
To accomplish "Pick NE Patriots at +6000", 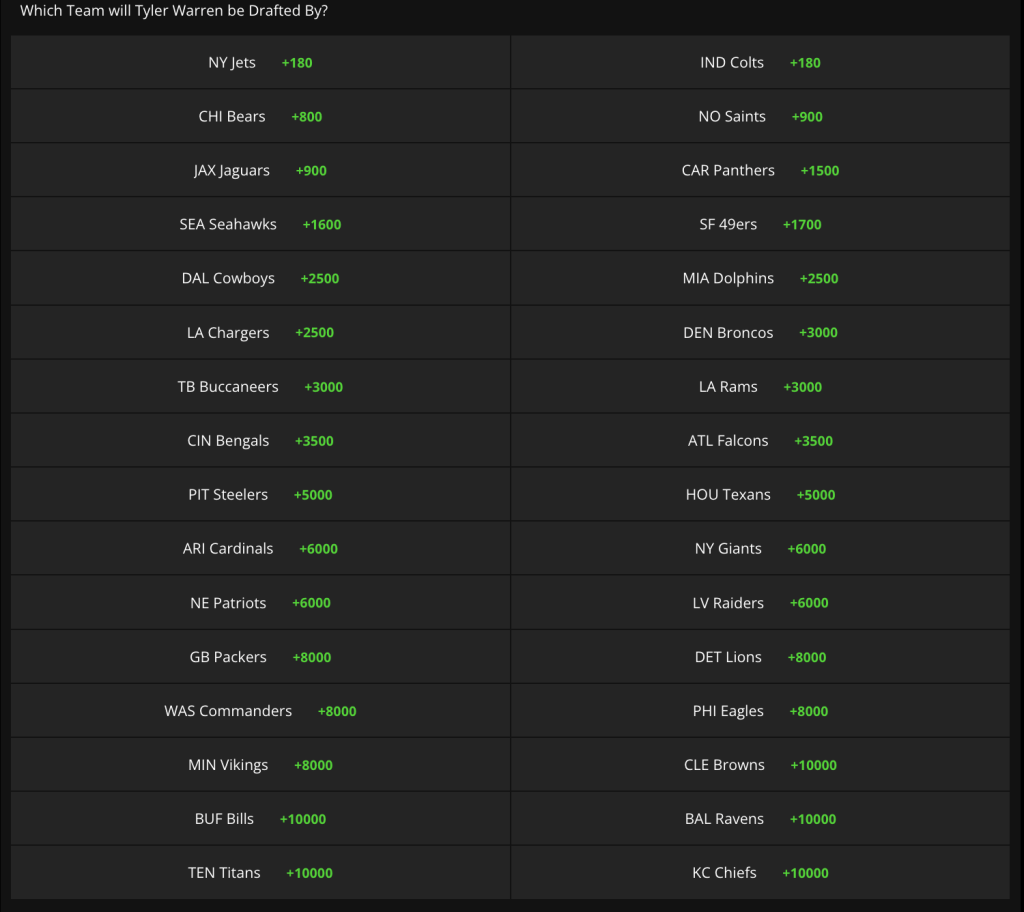I will click(x=260, y=603).
